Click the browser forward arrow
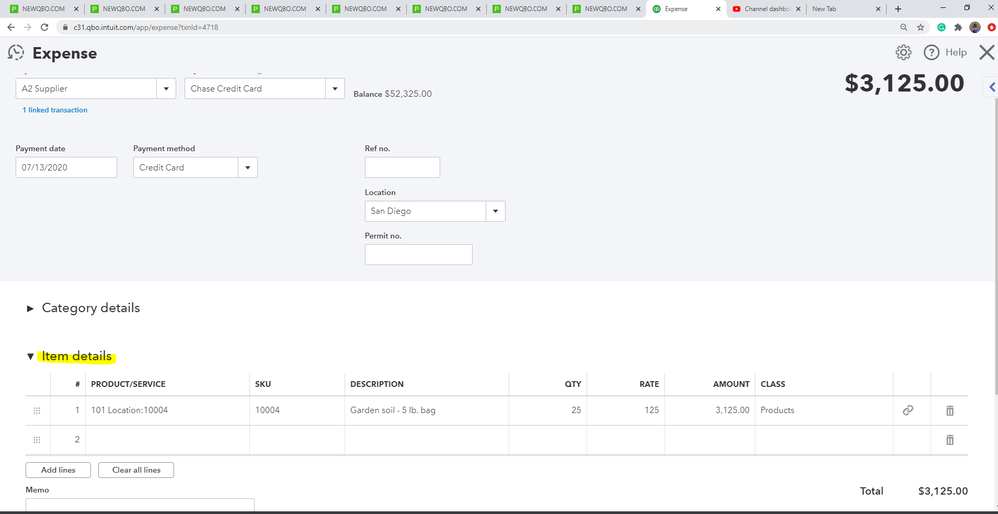Image resolution: width=998 pixels, height=514 pixels. pyautogui.click(x=27, y=27)
